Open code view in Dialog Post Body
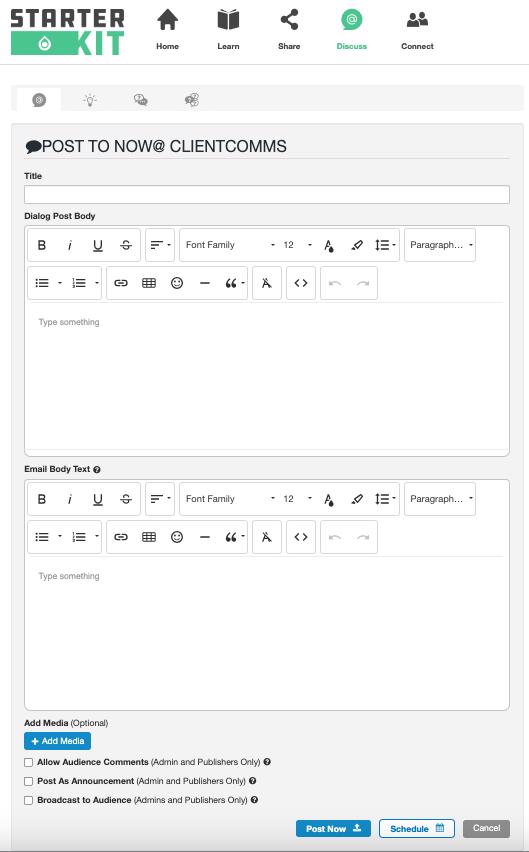Screen dimensions: 529x852 [301, 283]
